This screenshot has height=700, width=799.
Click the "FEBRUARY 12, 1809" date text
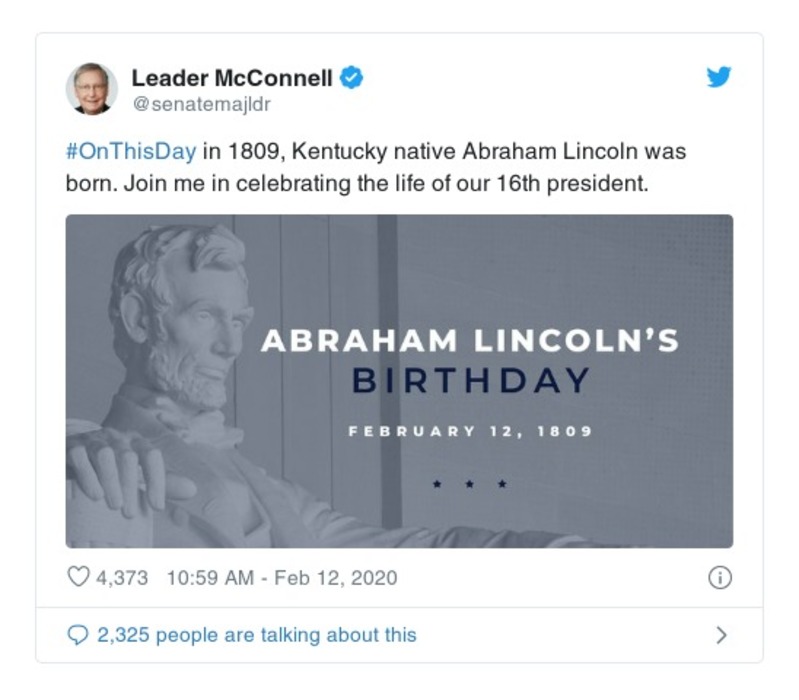469,432
